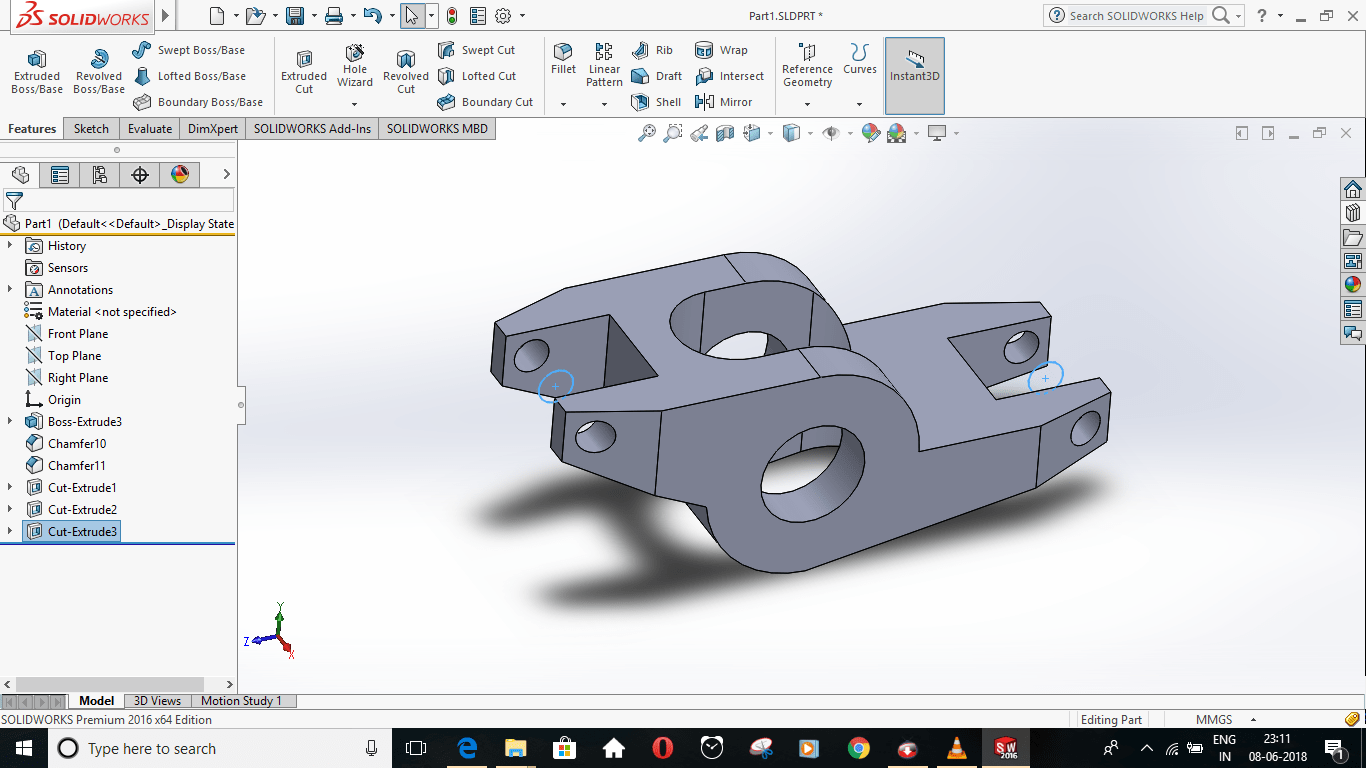Open the Motion Study 1 tab
This screenshot has height=768, width=1366.
tap(242, 700)
